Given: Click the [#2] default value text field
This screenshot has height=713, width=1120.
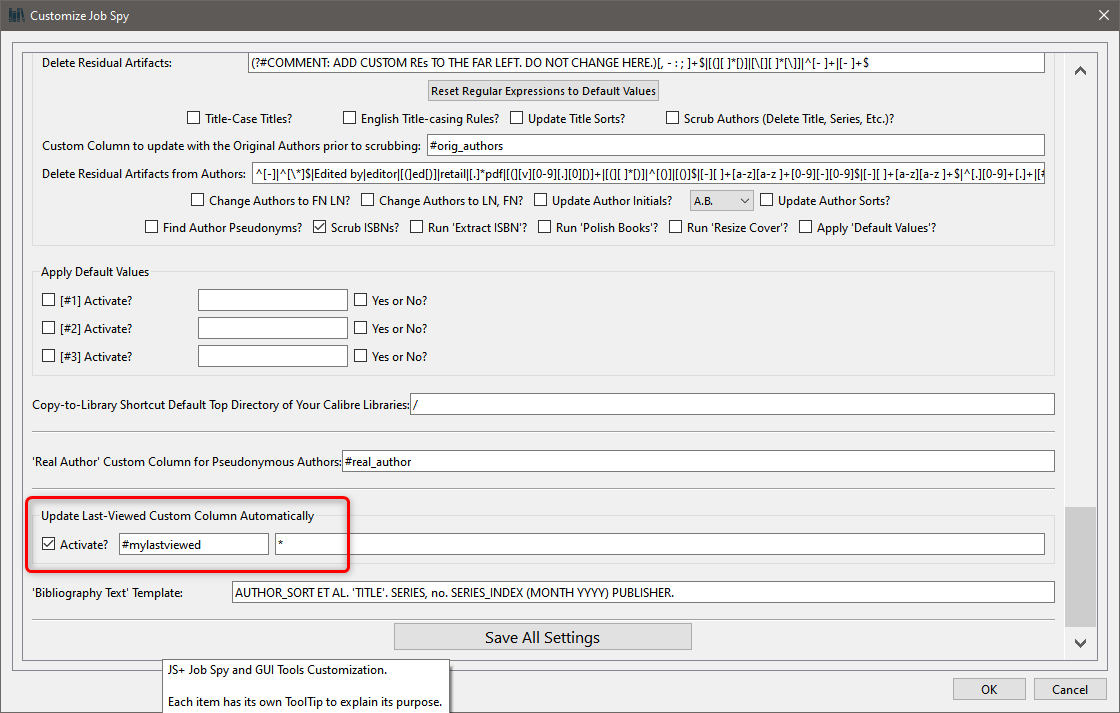Looking at the screenshot, I should click(x=273, y=328).
